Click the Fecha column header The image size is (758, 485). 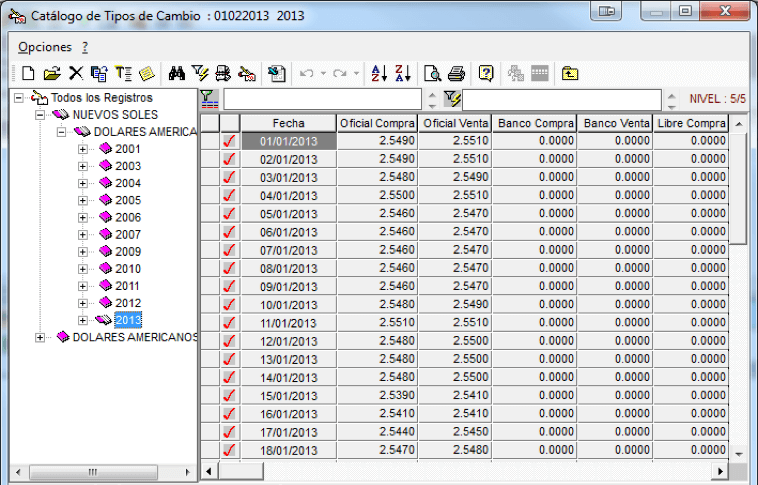(288, 123)
